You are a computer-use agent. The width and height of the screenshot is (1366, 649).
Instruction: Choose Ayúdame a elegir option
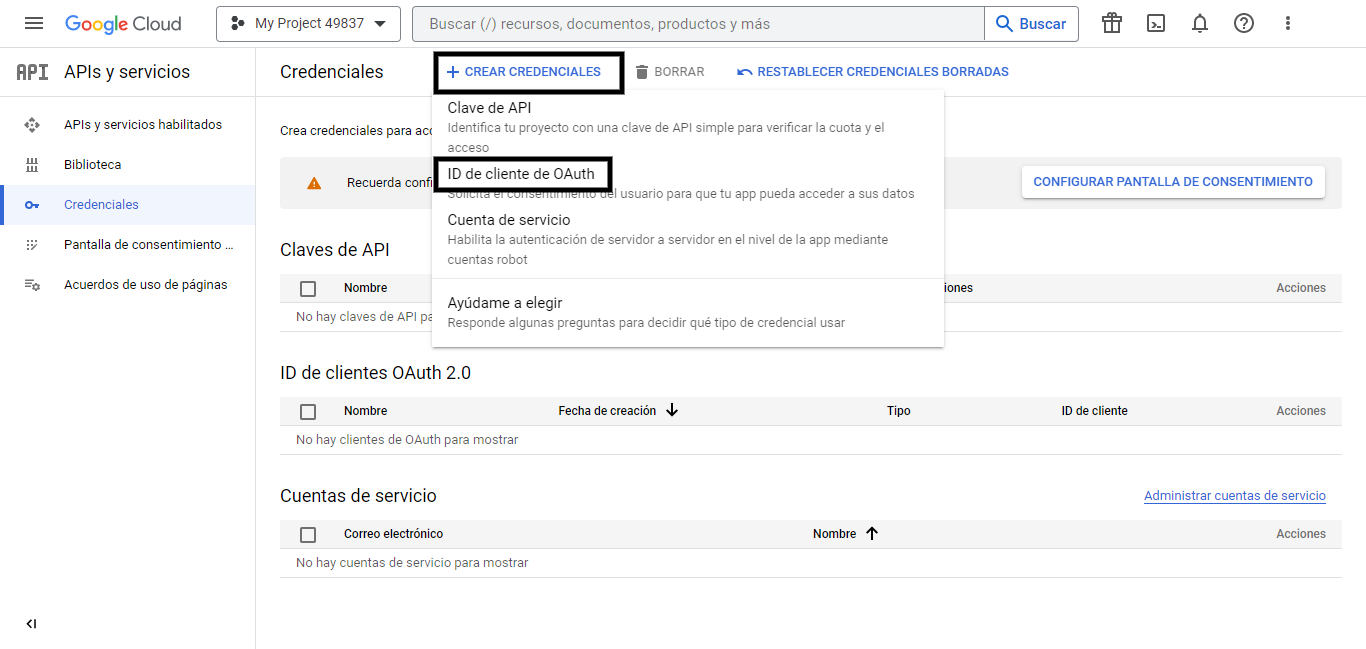click(688, 312)
